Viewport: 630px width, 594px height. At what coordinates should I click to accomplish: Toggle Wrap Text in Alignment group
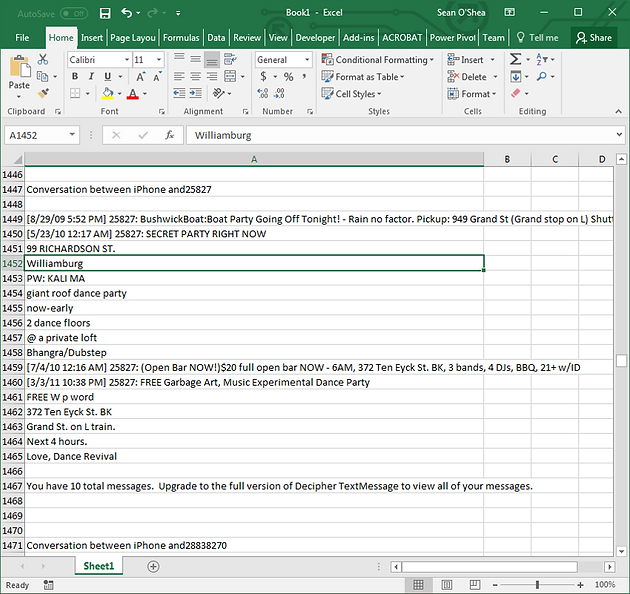click(230, 59)
